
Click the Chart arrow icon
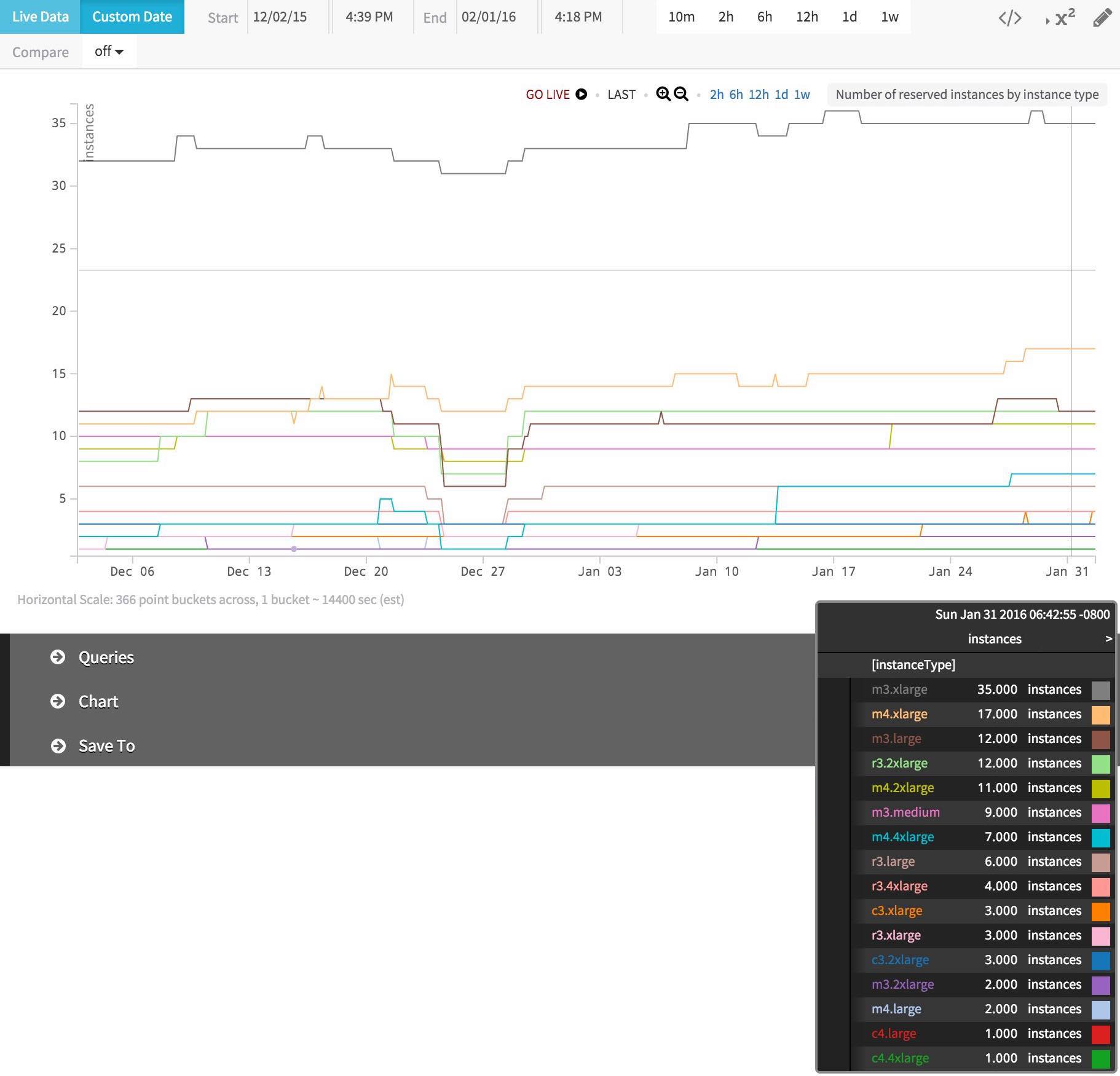point(58,701)
